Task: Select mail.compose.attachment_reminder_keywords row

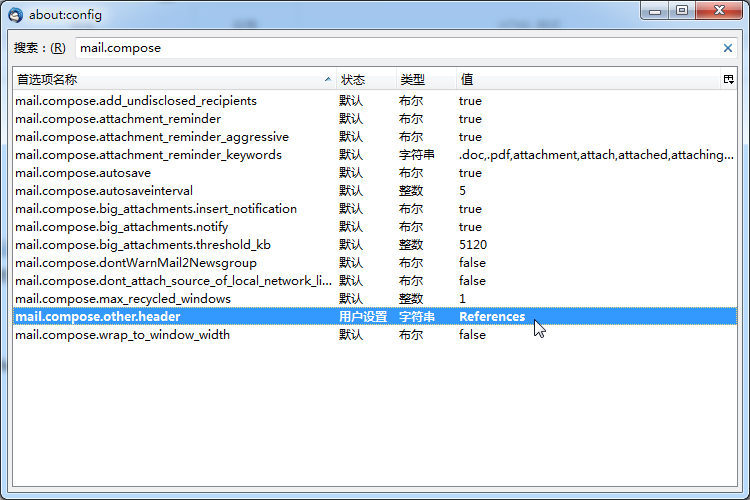Action: point(375,155)
